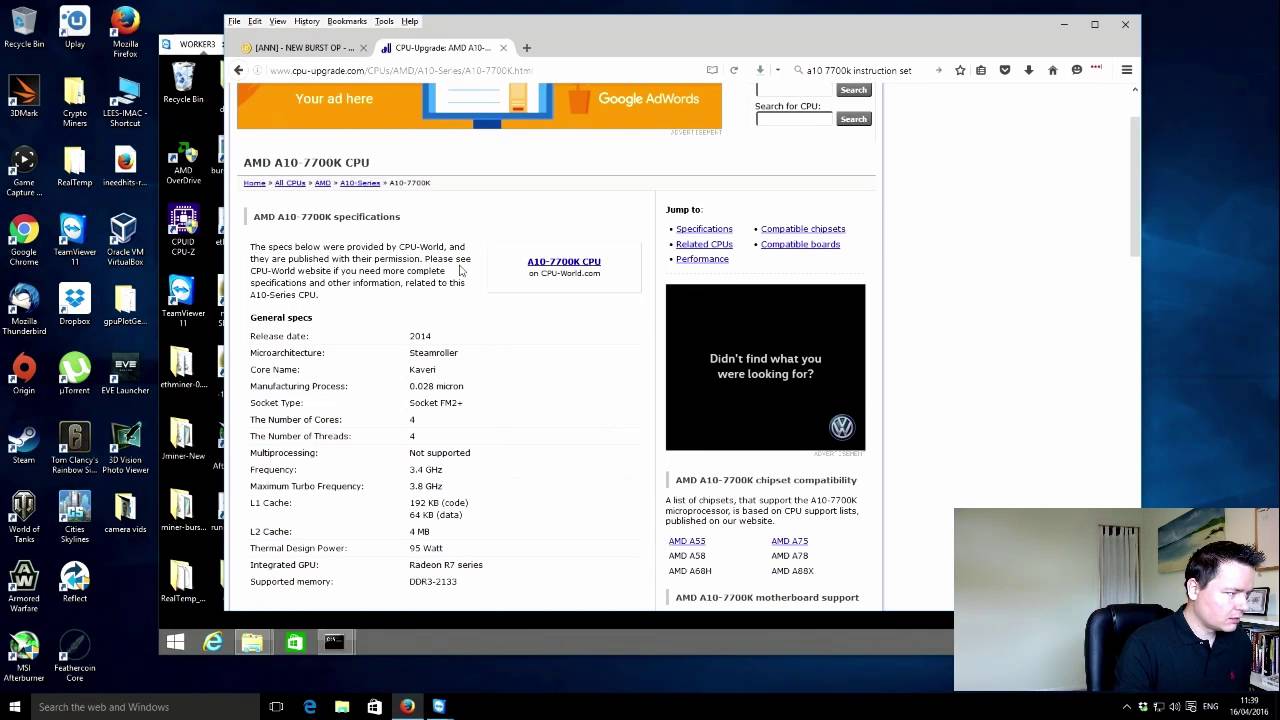Open 3DMark desktop icon
Viewport: 1280px width, 720px height.
point(23,97)
